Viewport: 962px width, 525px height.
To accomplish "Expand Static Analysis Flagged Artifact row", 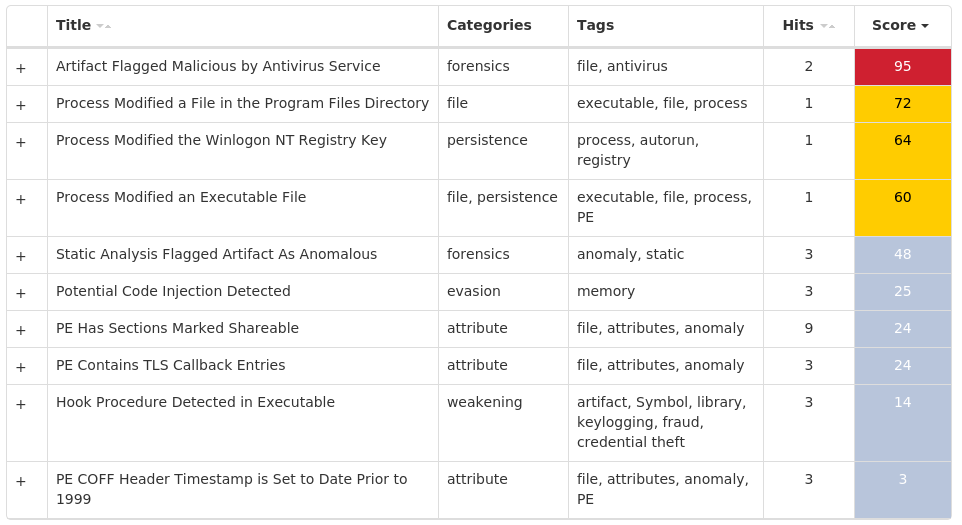I will click(x=21, y=256).
